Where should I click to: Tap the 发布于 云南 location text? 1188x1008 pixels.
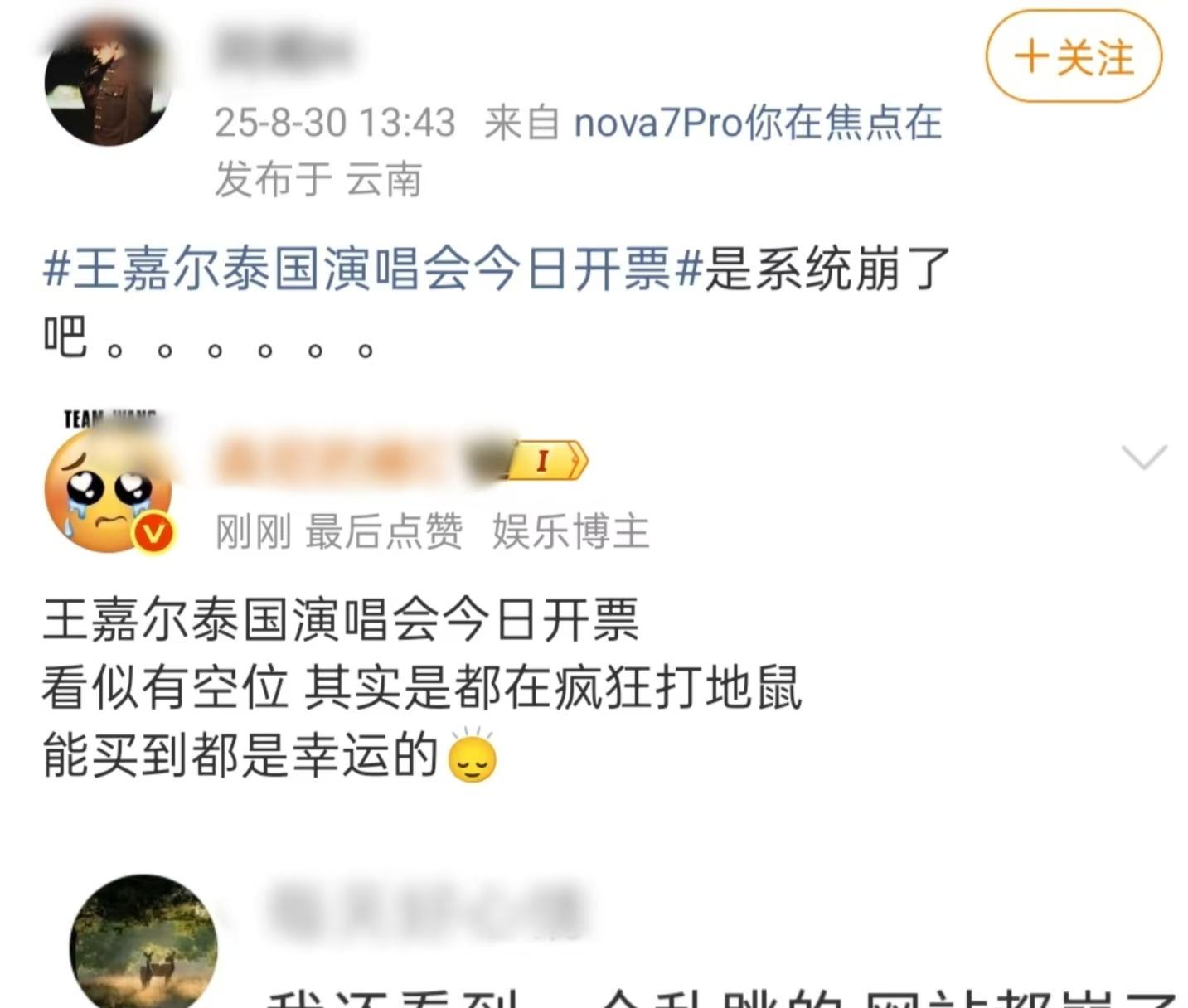318,179
